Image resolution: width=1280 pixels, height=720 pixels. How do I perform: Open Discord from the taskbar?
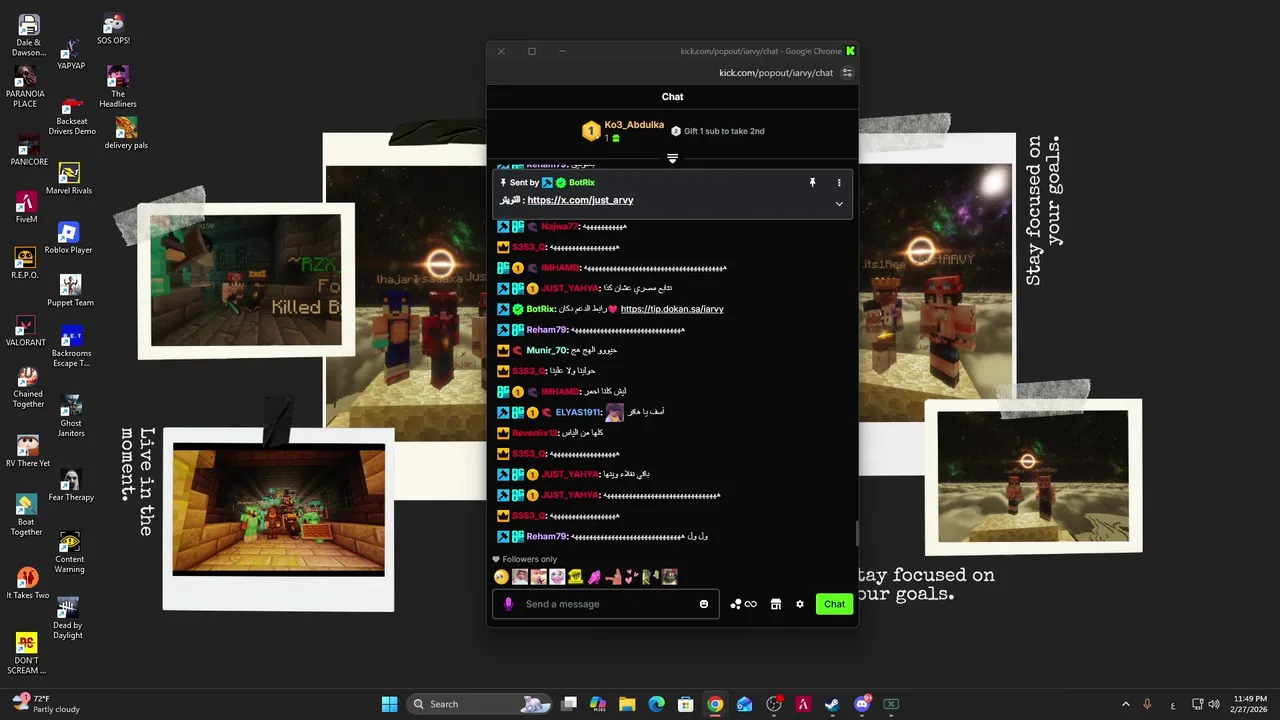pos(862,704)
